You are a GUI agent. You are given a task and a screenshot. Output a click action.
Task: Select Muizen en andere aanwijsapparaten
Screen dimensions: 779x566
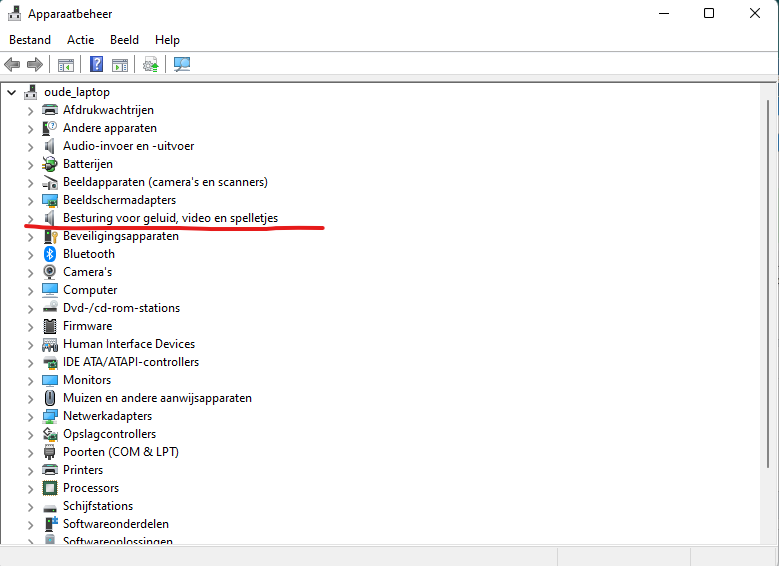point(157,398)
